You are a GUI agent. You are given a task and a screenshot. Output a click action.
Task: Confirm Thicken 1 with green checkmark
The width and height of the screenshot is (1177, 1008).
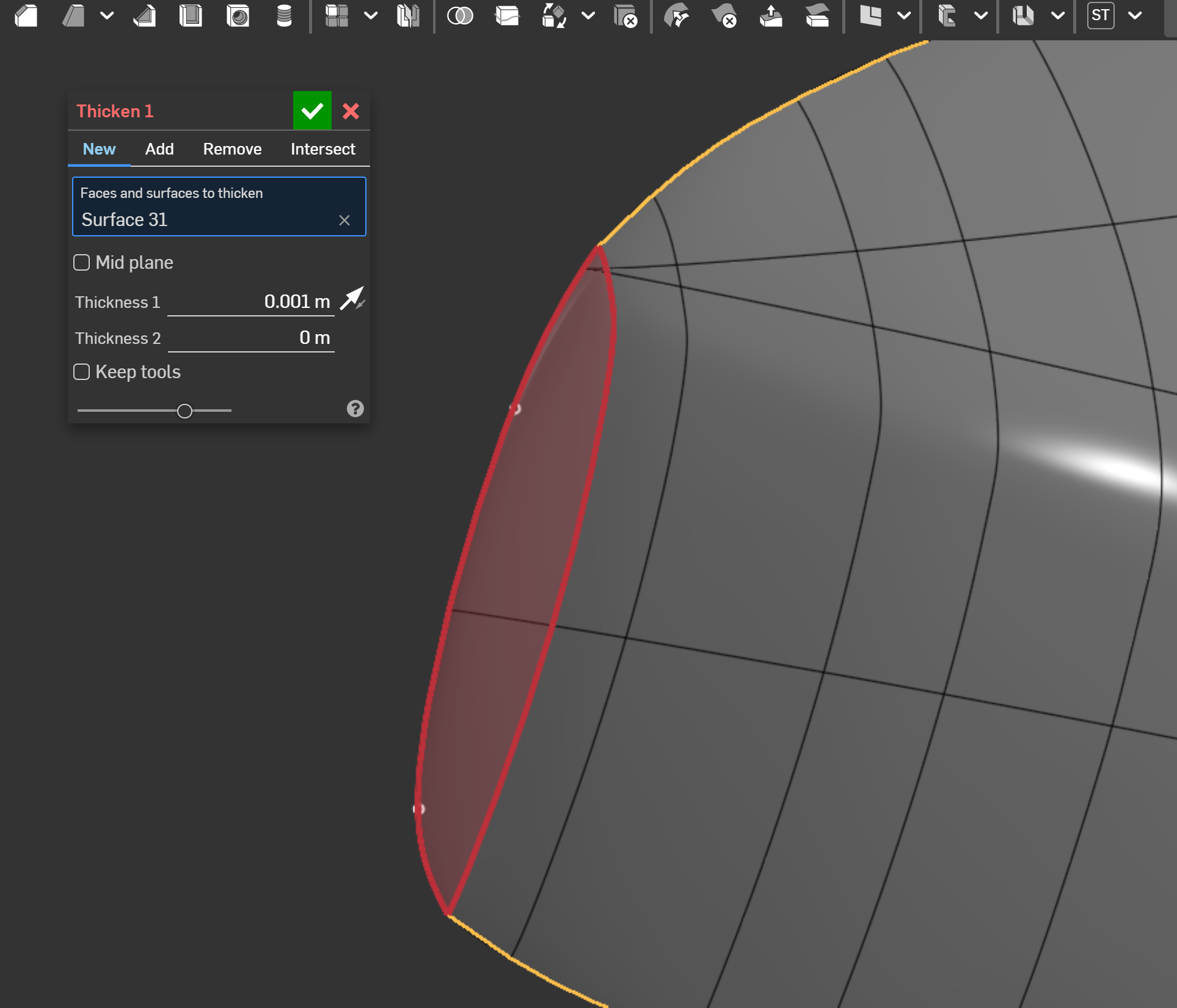(x=312, y=111)
